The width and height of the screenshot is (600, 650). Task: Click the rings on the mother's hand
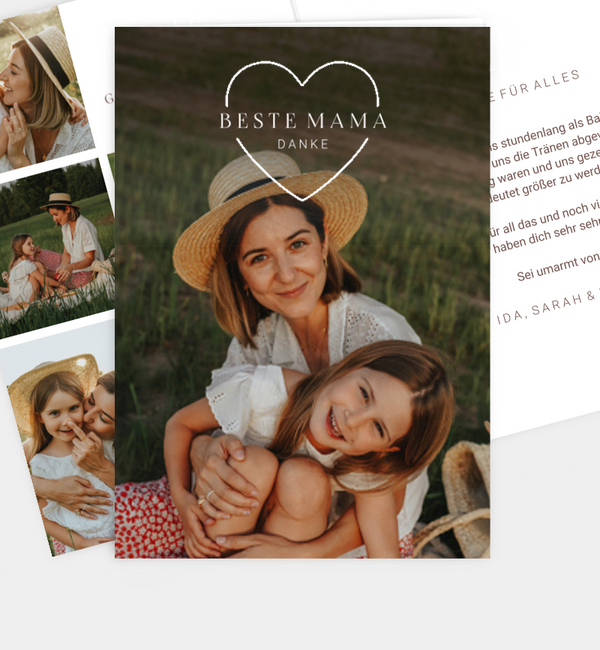click(205, 497)
